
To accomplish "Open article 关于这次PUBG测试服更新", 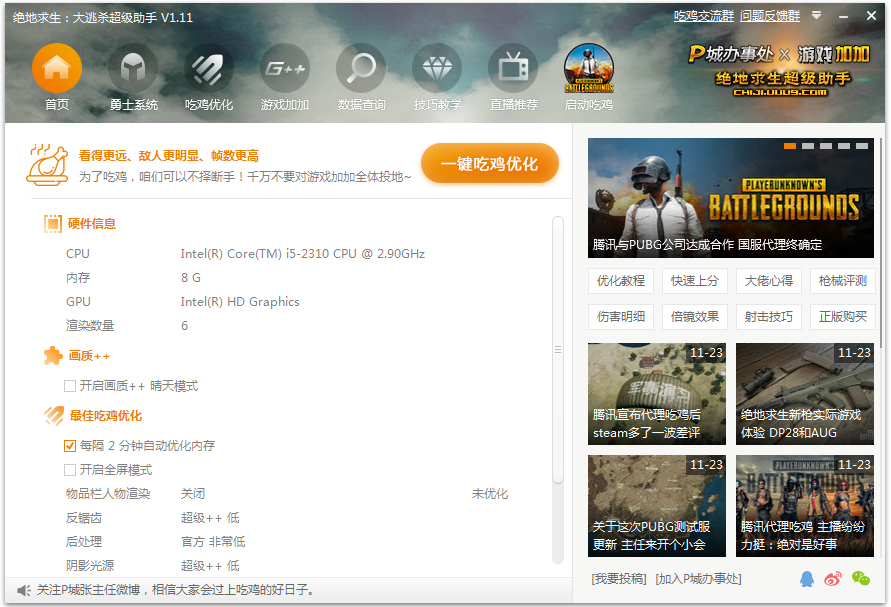I will pyautogui.click(x=657, y=506).
